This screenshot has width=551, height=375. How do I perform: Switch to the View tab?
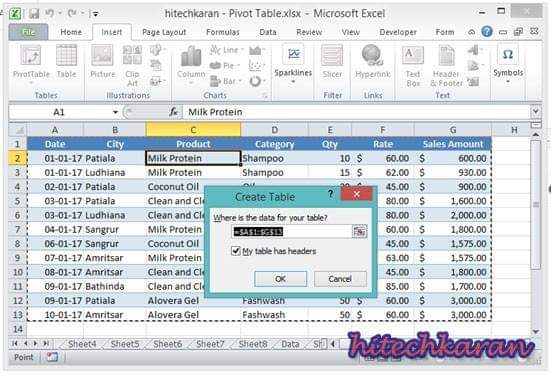351,32
